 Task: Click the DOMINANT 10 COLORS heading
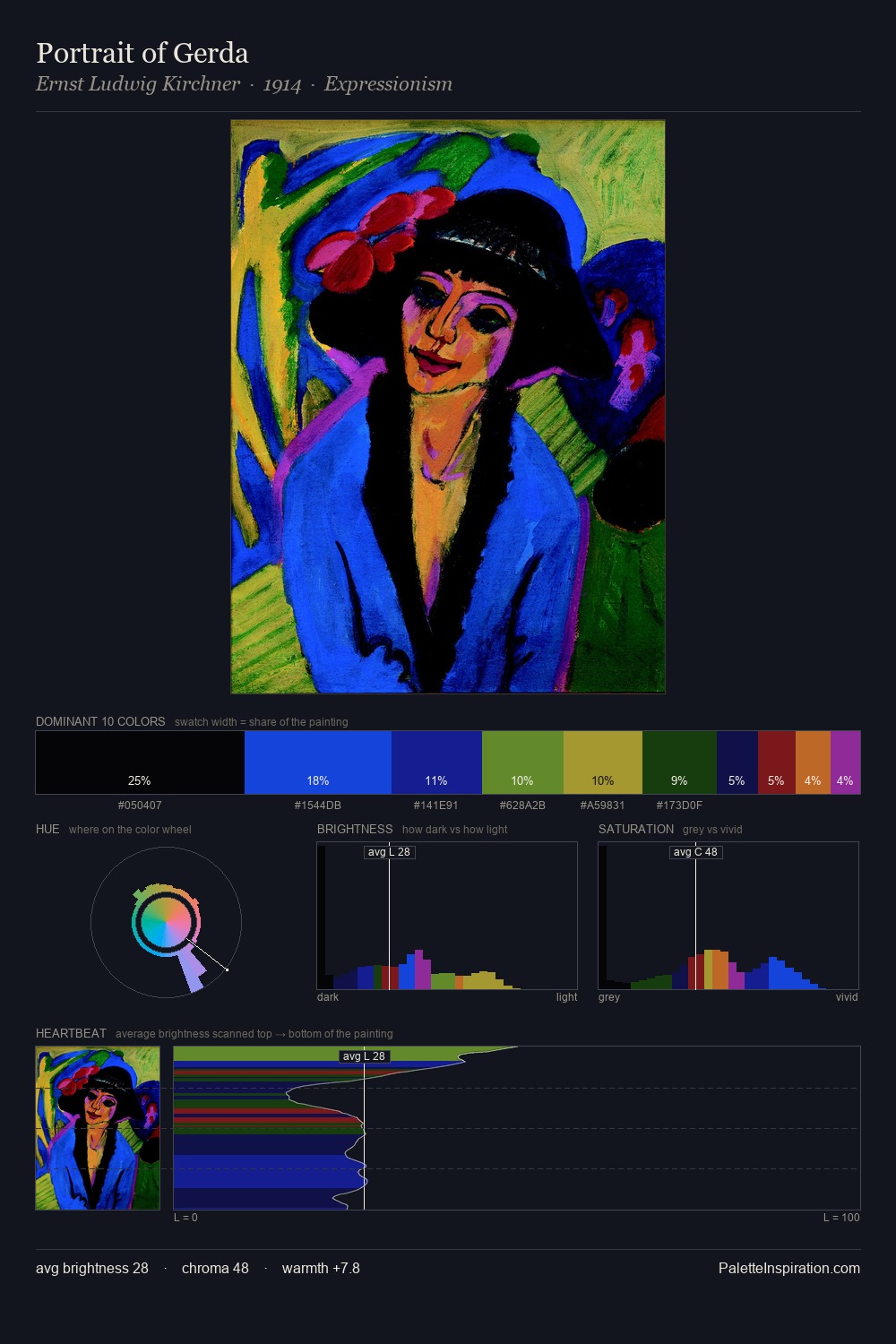coord(100,721)
